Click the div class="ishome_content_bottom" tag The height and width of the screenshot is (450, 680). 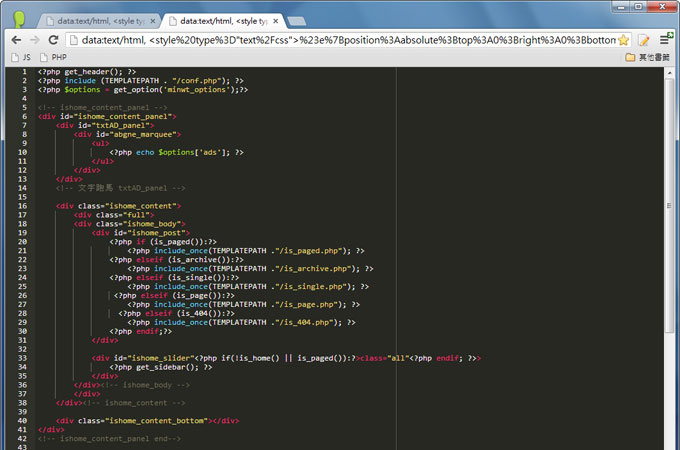147,421
